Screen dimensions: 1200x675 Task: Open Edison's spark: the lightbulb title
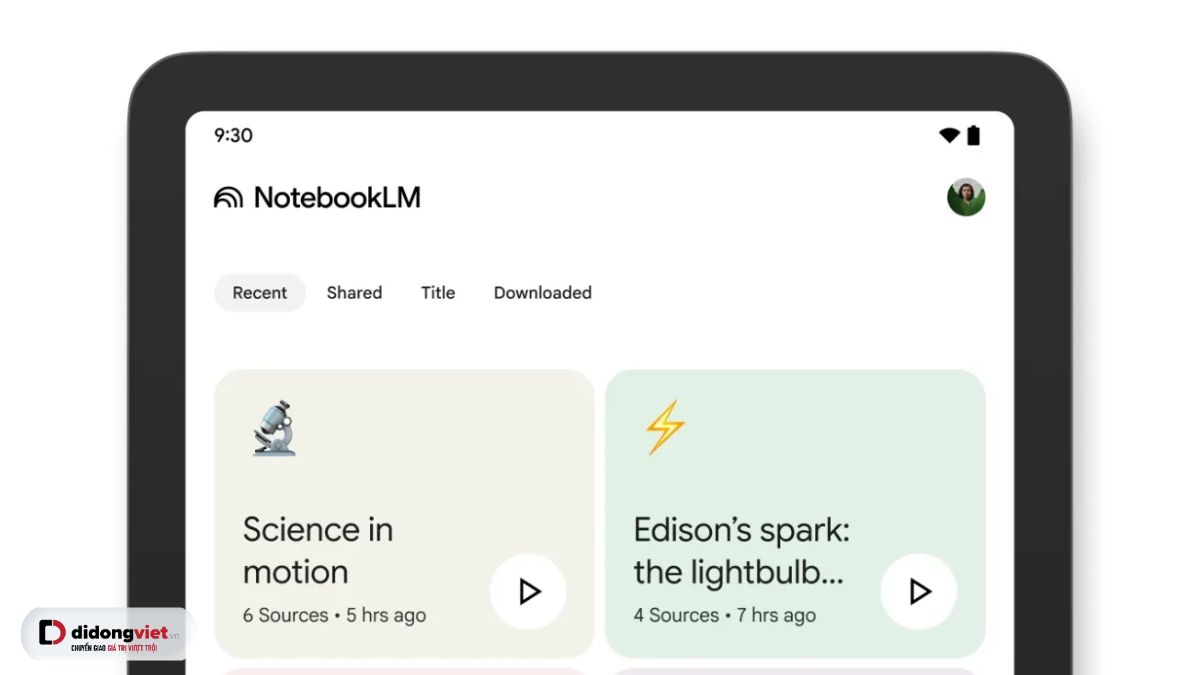(741, 550)
